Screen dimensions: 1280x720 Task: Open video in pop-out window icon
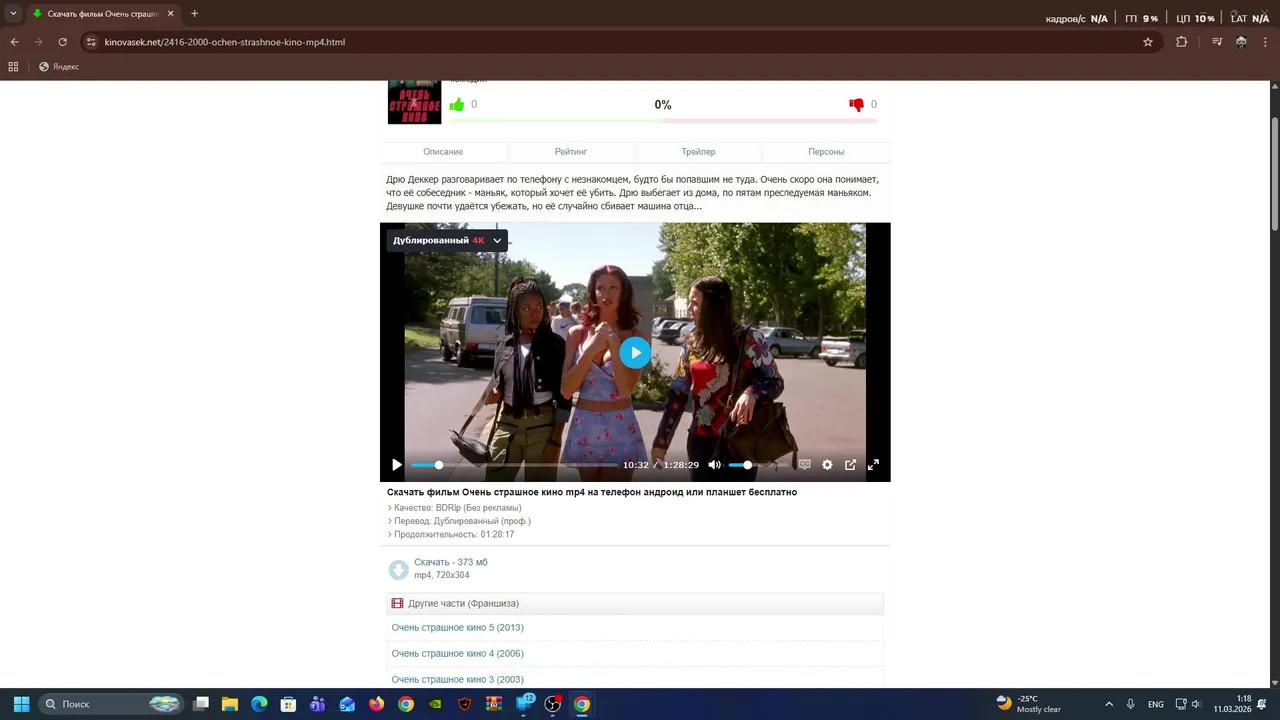coord(850,465)
